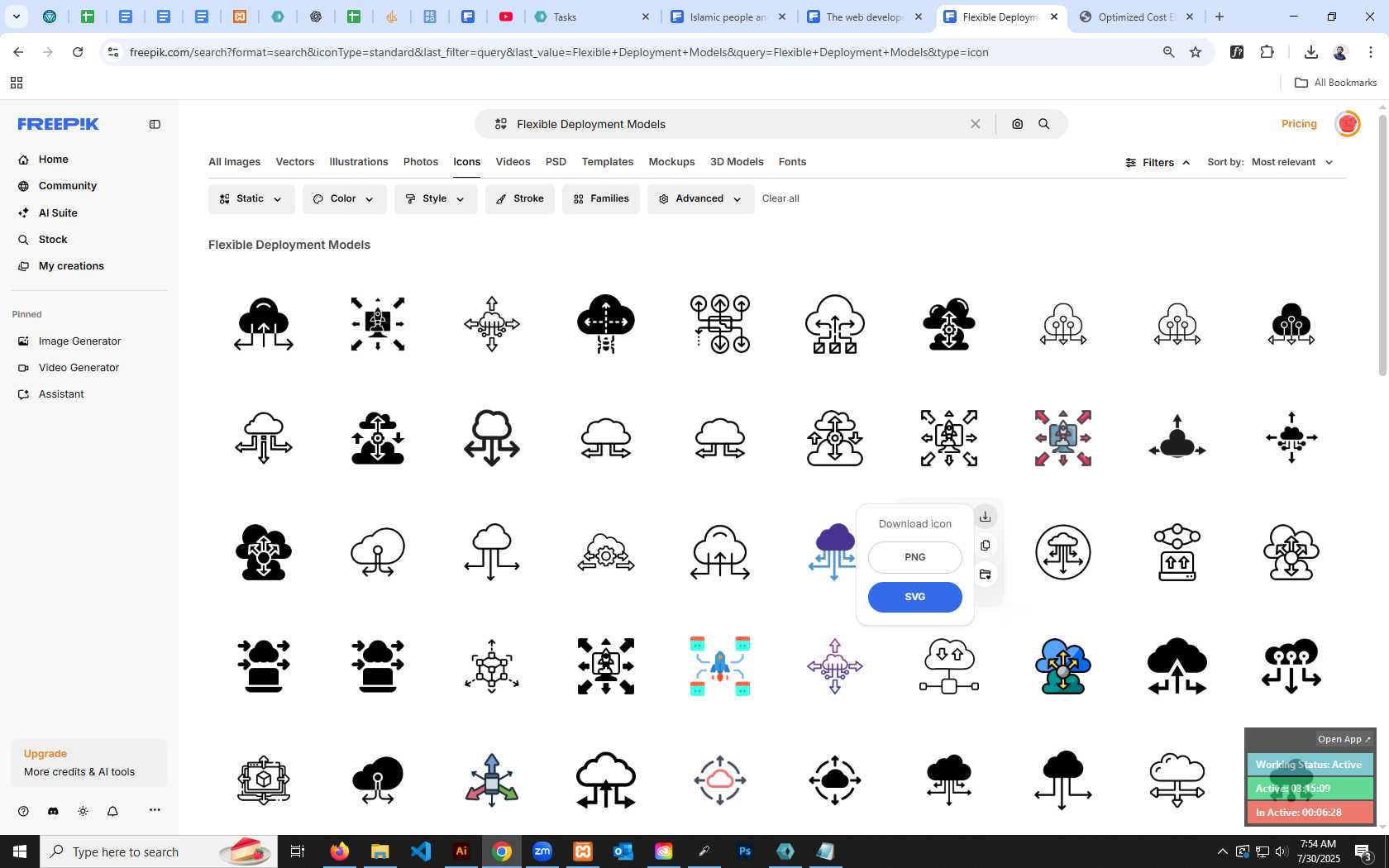
Task: Open the pinned Image Generator
Action: pos(79,341)
